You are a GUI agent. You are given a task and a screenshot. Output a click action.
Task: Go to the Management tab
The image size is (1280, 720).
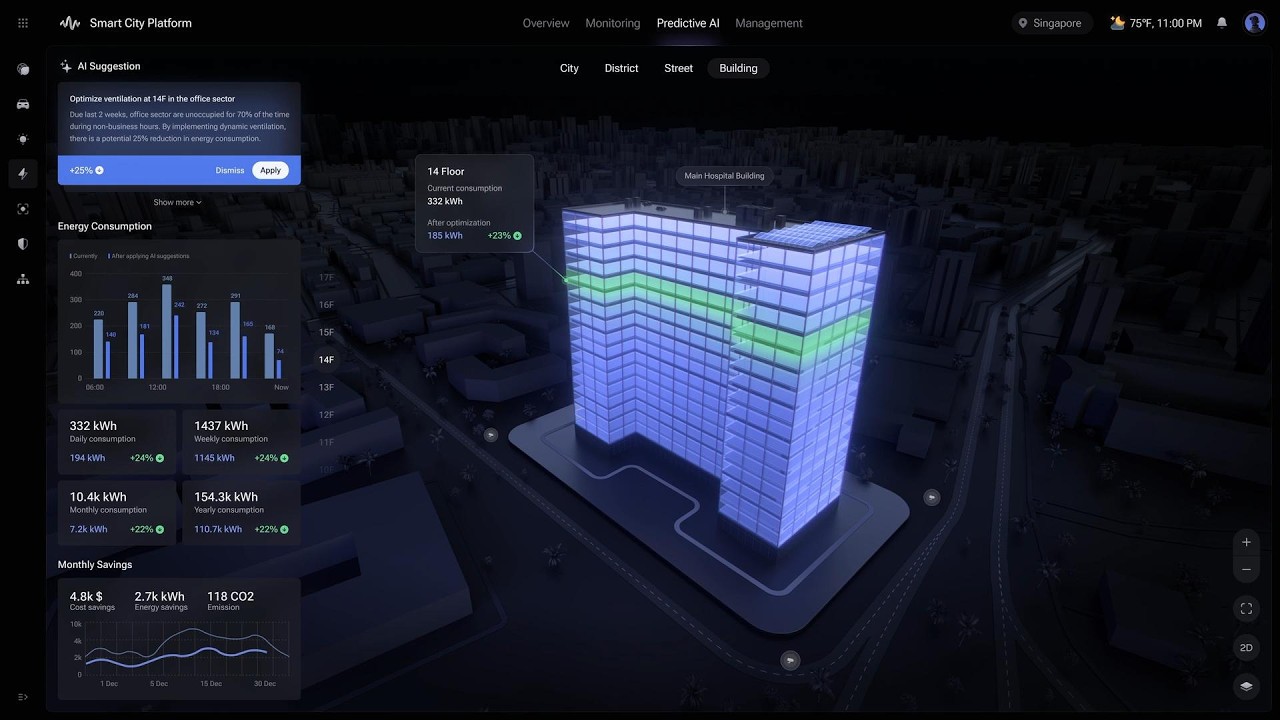769,23
